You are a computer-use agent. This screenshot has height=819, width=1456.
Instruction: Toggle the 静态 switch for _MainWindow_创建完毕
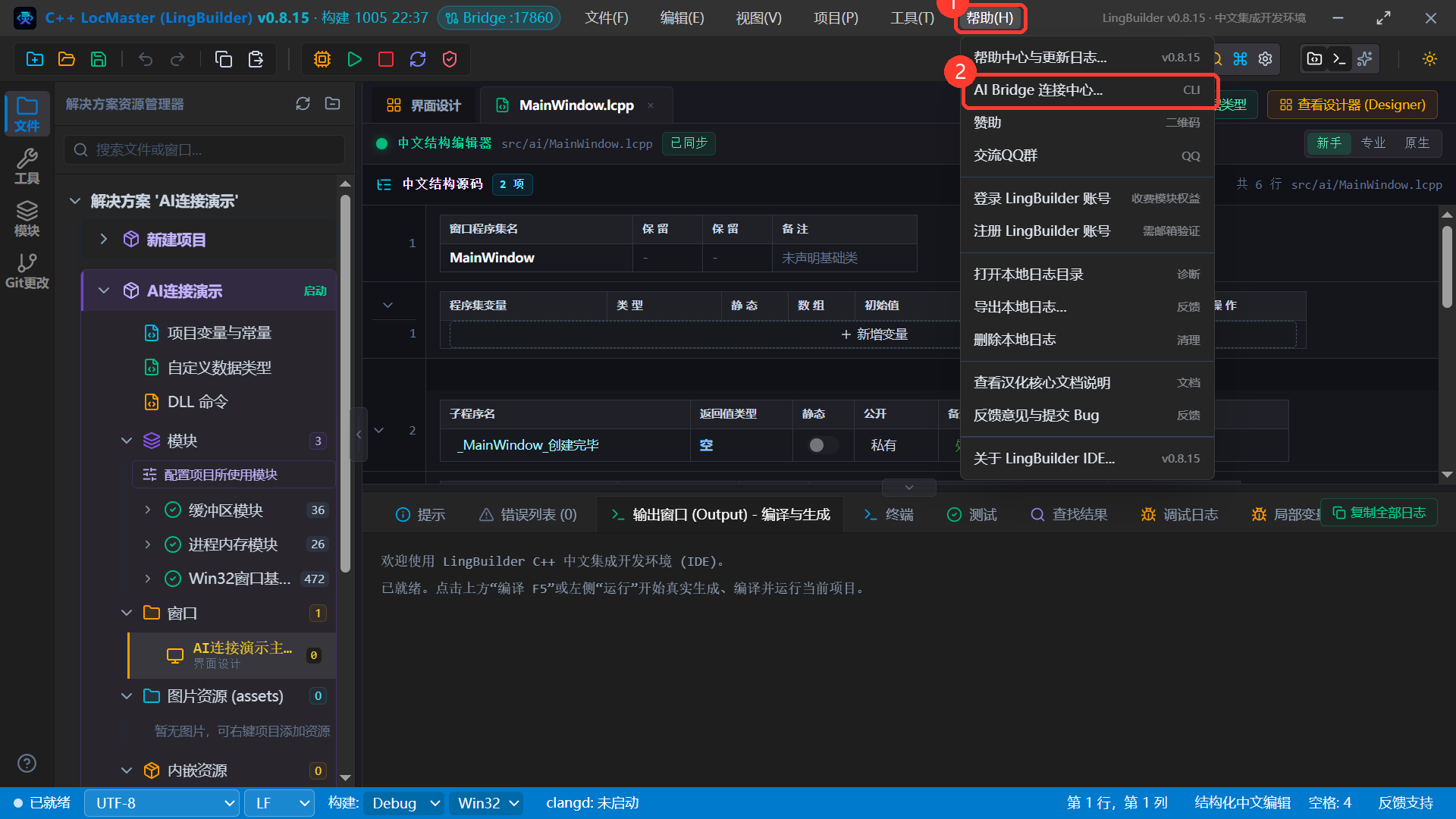tap(823, 445)
